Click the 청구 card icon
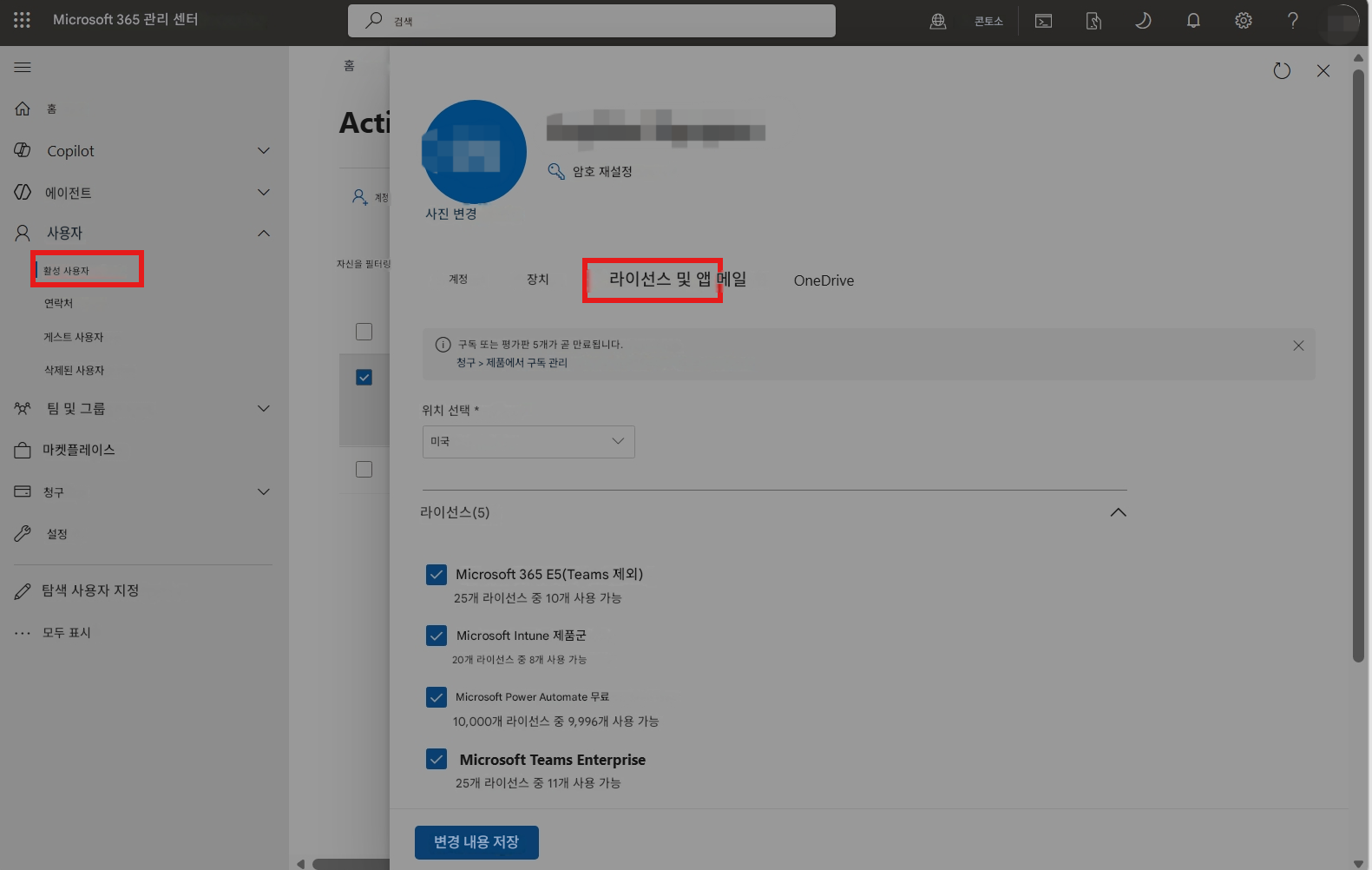The height and width of the screenshot is (870, 1372). (x=23, y=491)
